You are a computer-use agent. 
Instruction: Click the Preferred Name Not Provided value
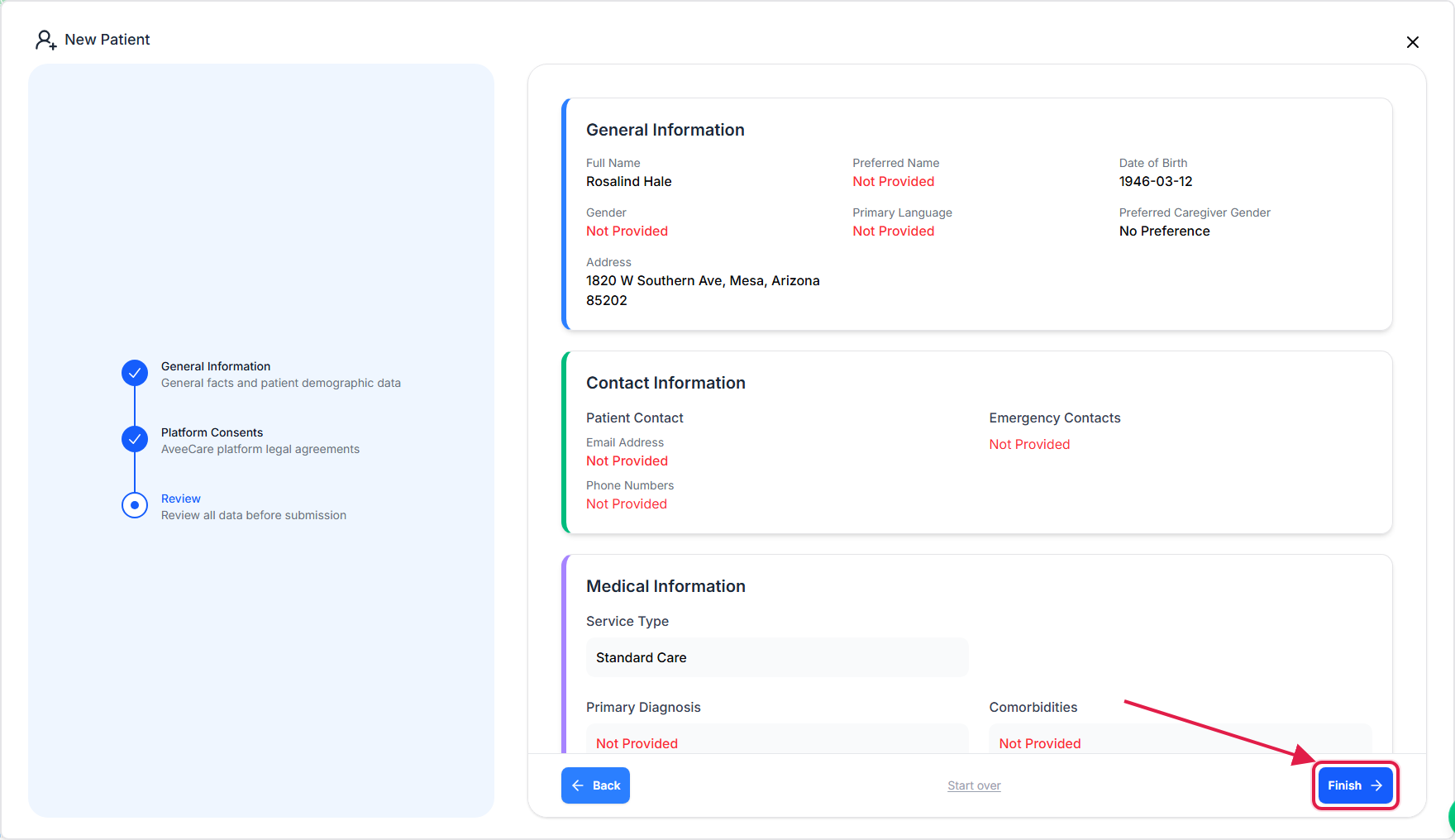tap(893, 182)
